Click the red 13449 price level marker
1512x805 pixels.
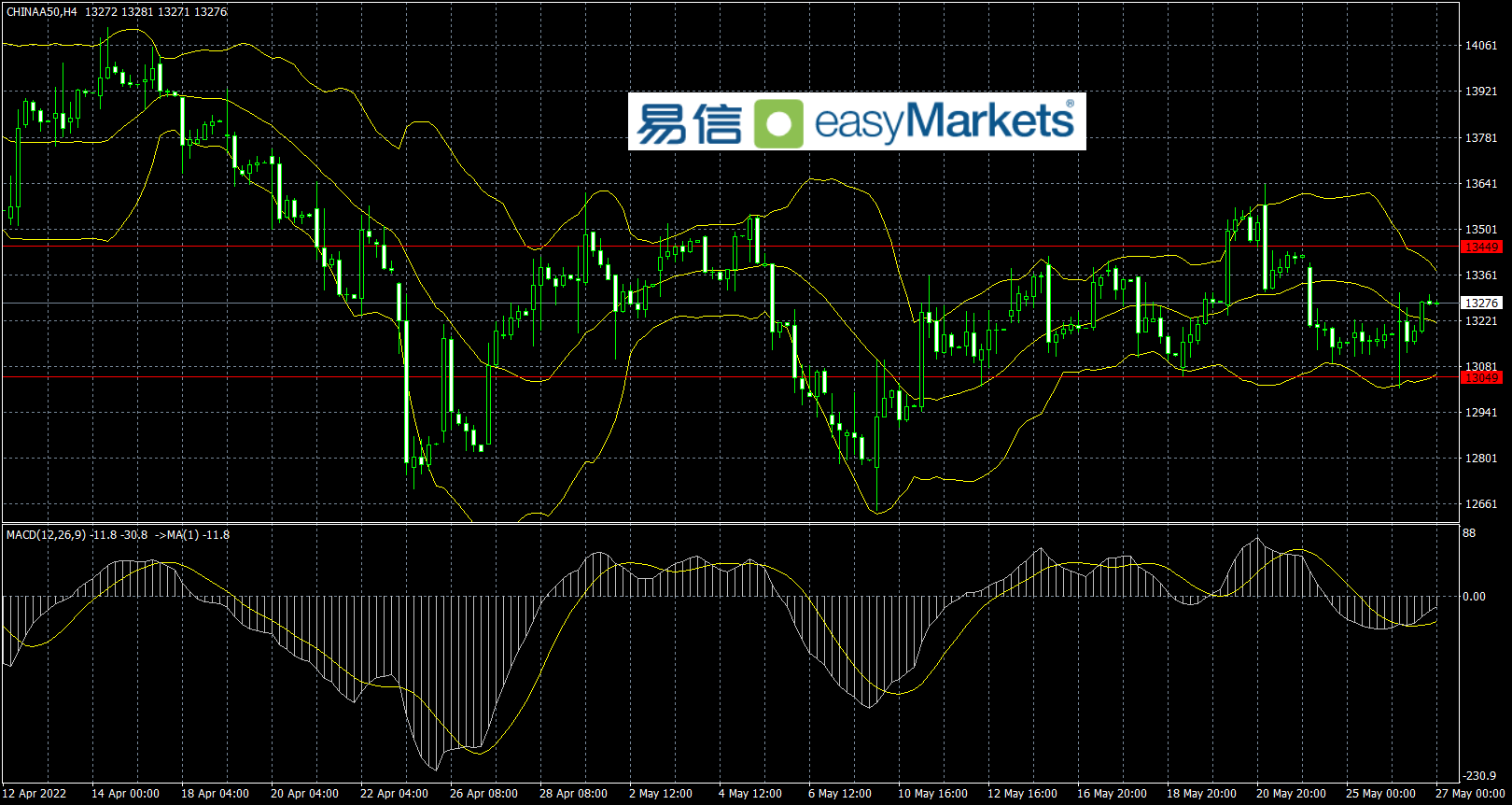click(1481, 247)
